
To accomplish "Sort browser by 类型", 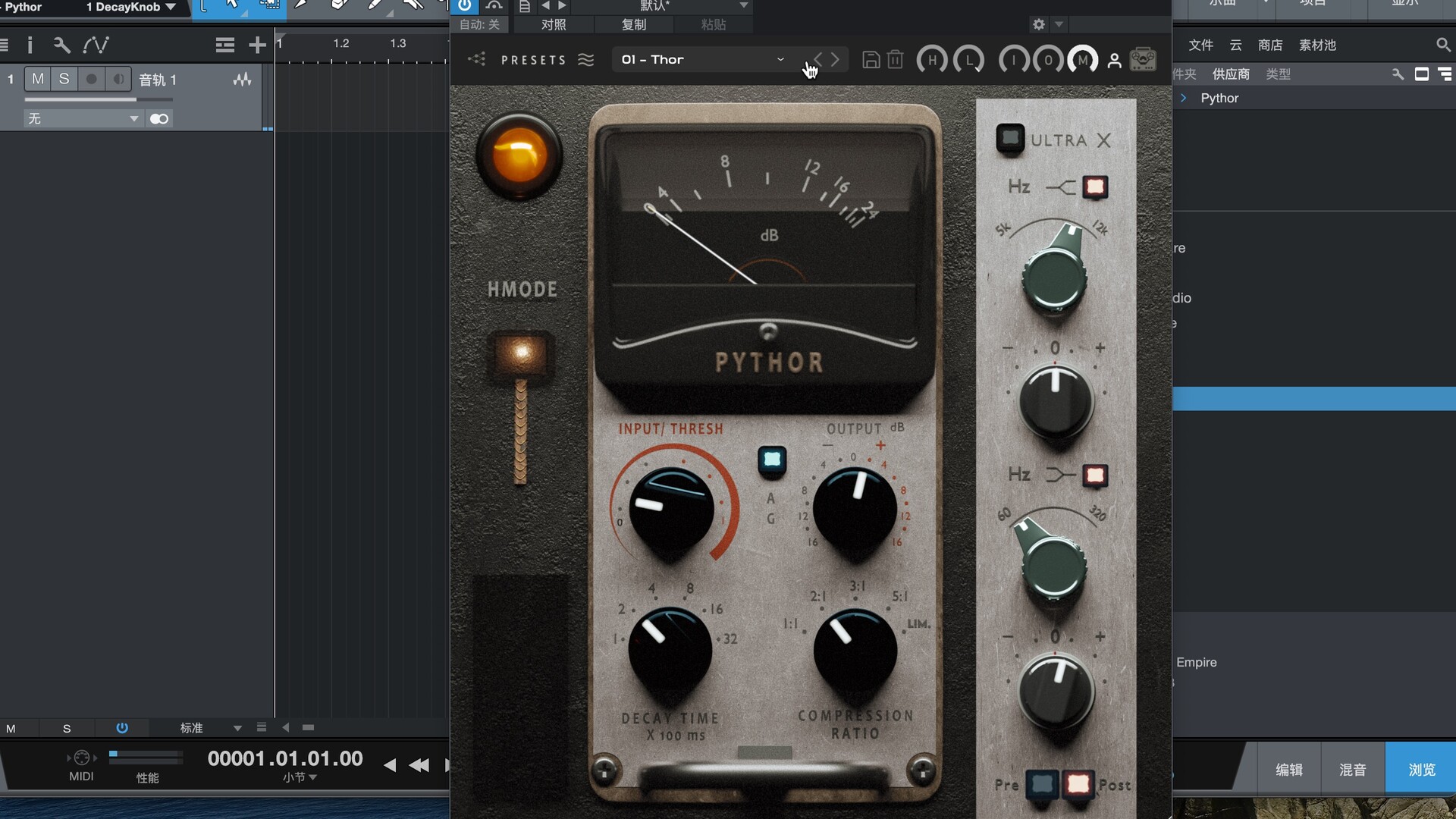I will (1278, 74).
